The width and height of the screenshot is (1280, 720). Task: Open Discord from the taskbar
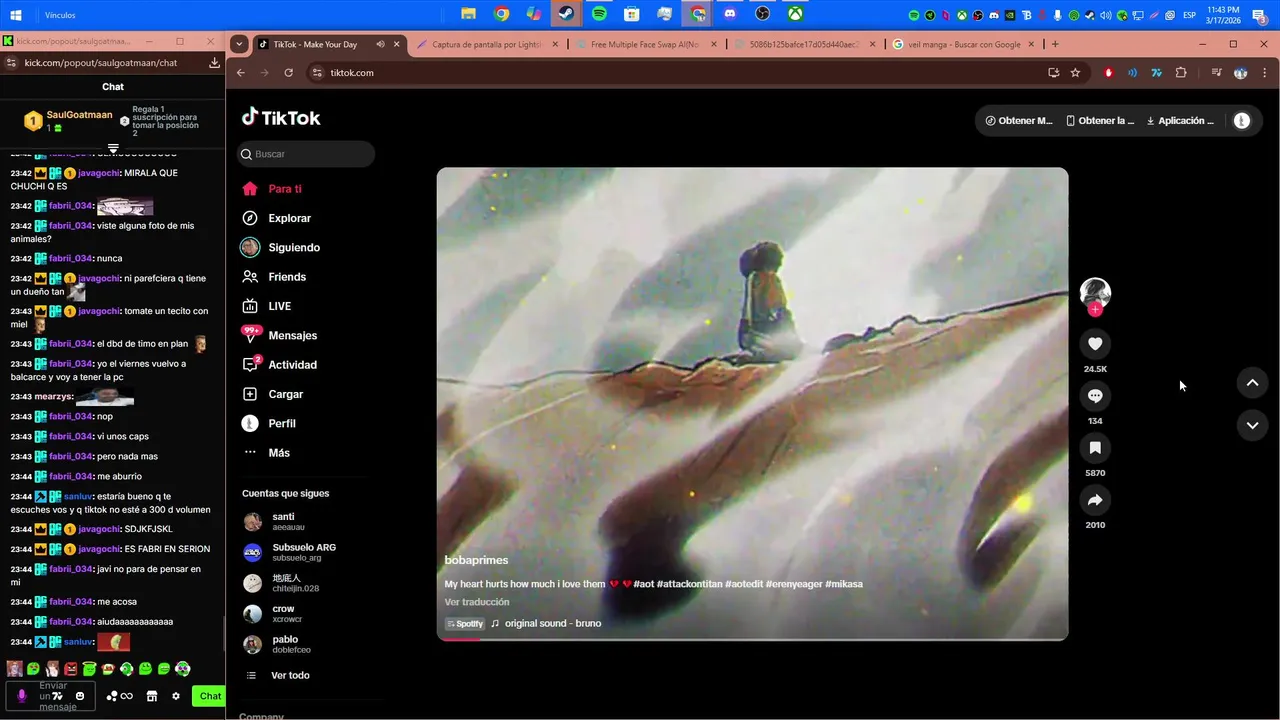point(730,14)
